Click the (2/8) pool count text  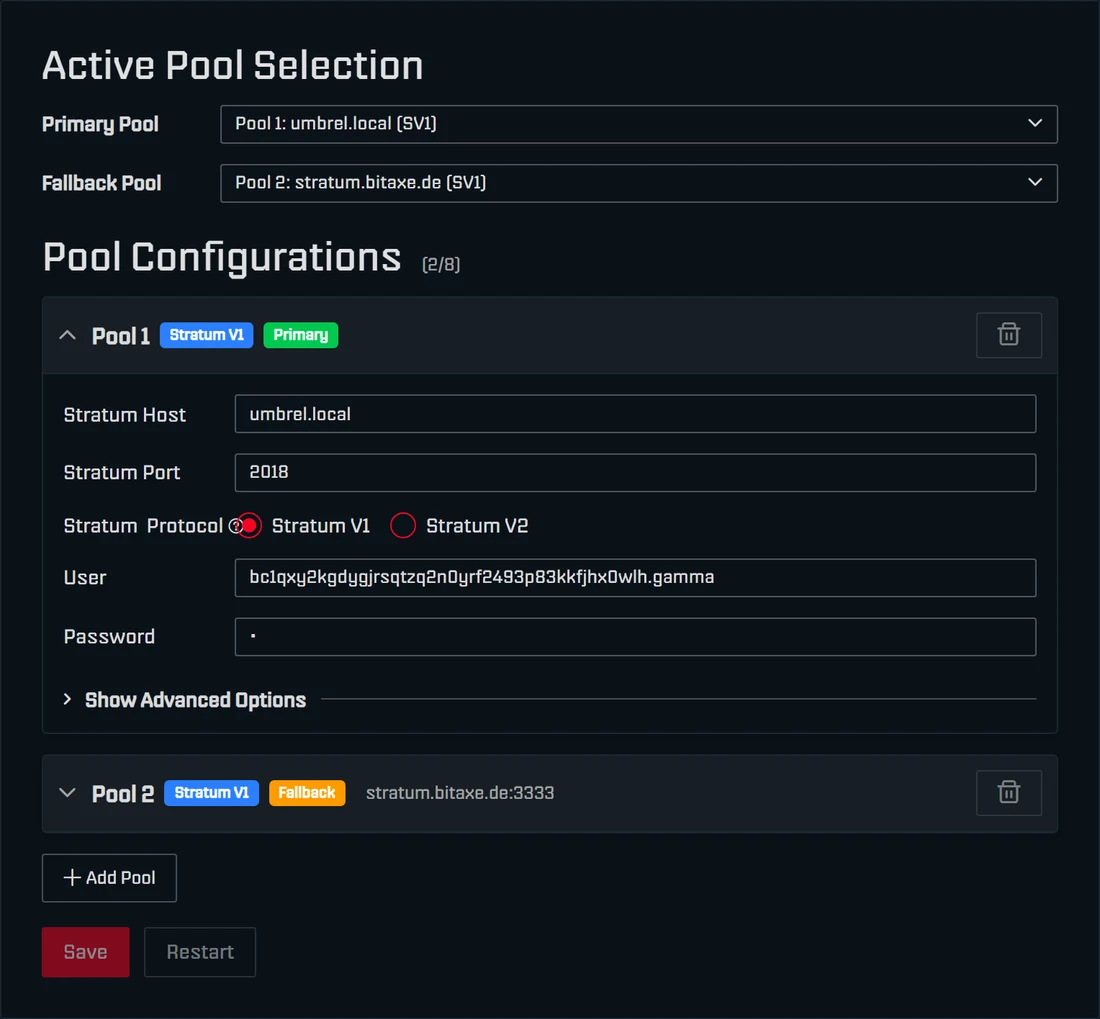point(441,264)
